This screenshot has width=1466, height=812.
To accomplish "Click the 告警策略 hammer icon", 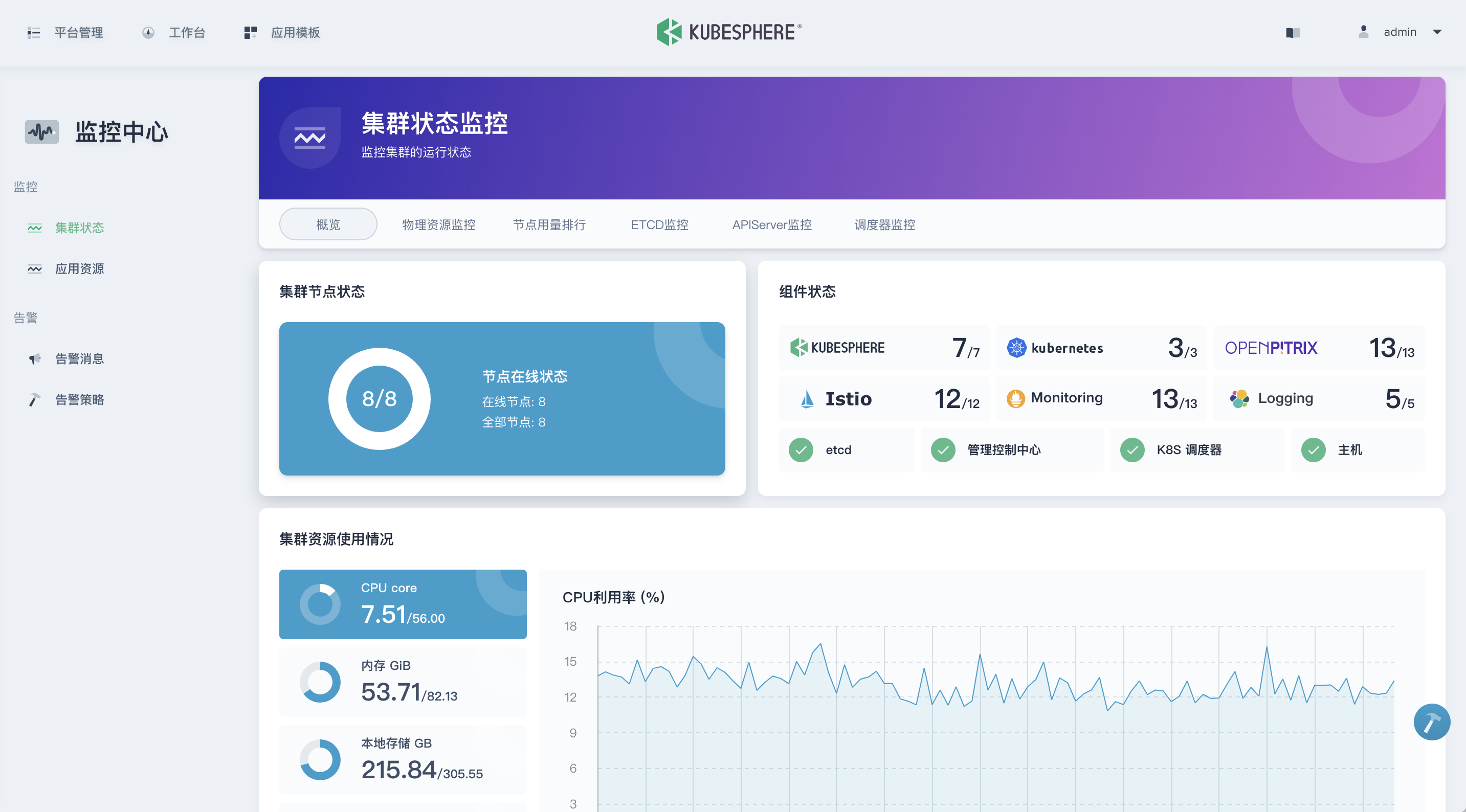I will coord(35,399).
